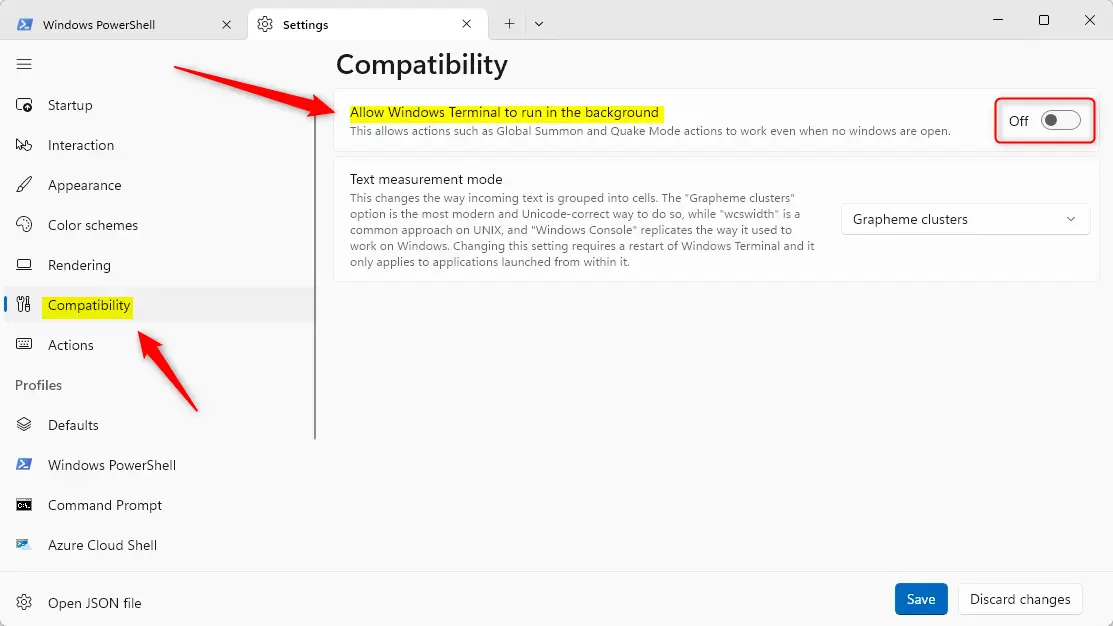Close the Settings tab

coord(467,24)
